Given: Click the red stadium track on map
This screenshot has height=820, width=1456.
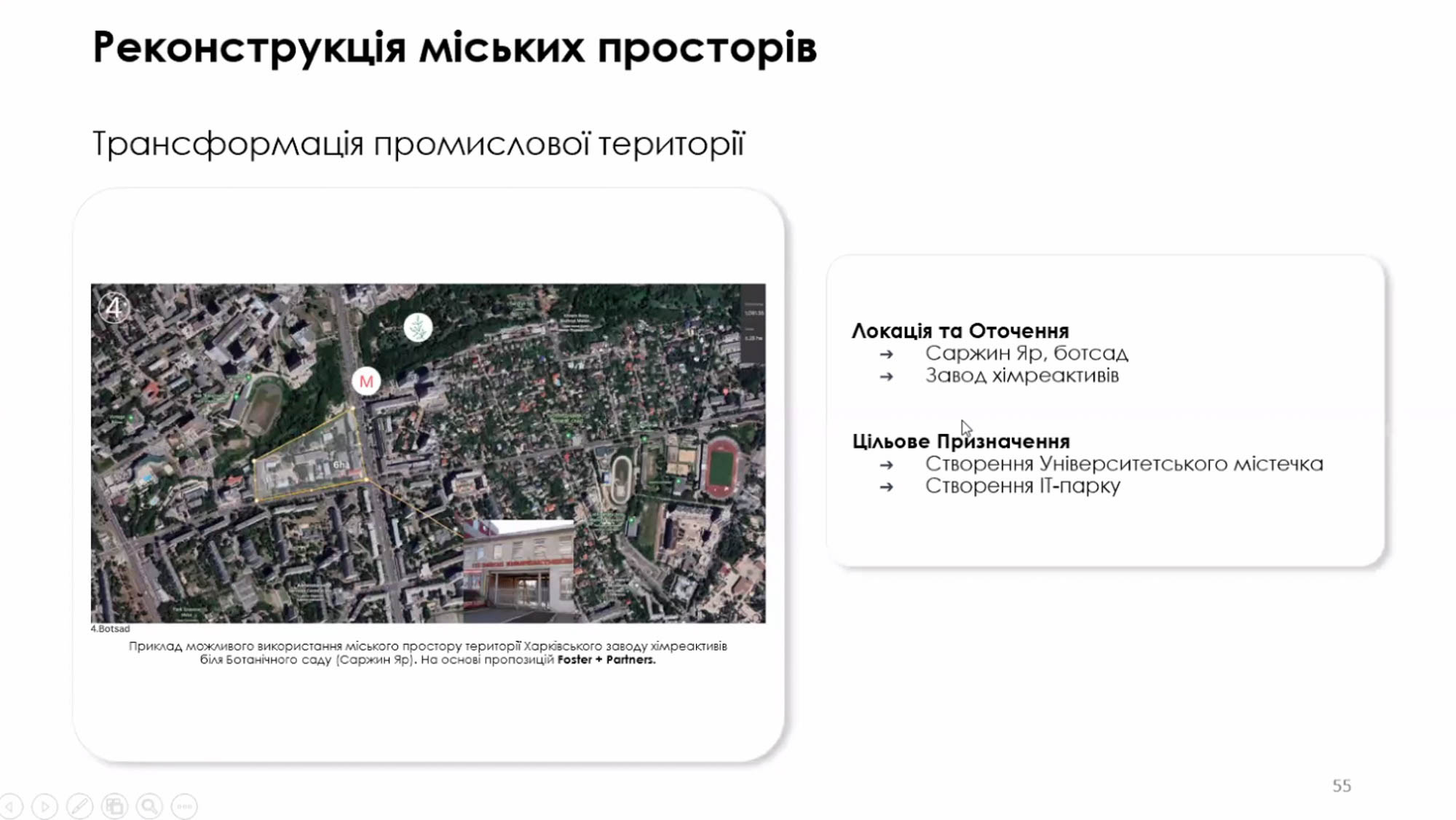Looking at the screenshot, I should pyautogui.click(x=721, y=468).
